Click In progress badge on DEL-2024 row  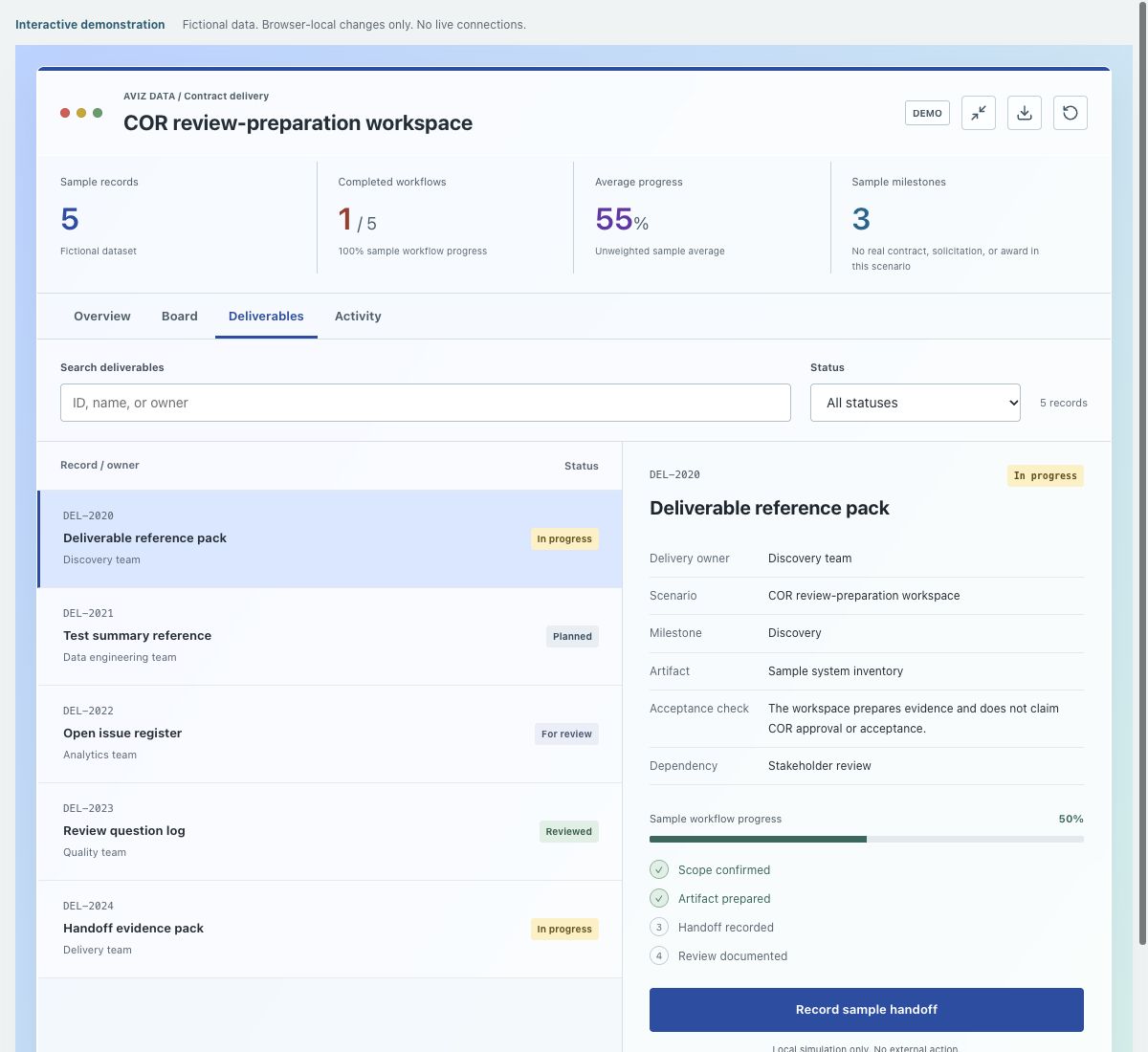click(564, 930)
